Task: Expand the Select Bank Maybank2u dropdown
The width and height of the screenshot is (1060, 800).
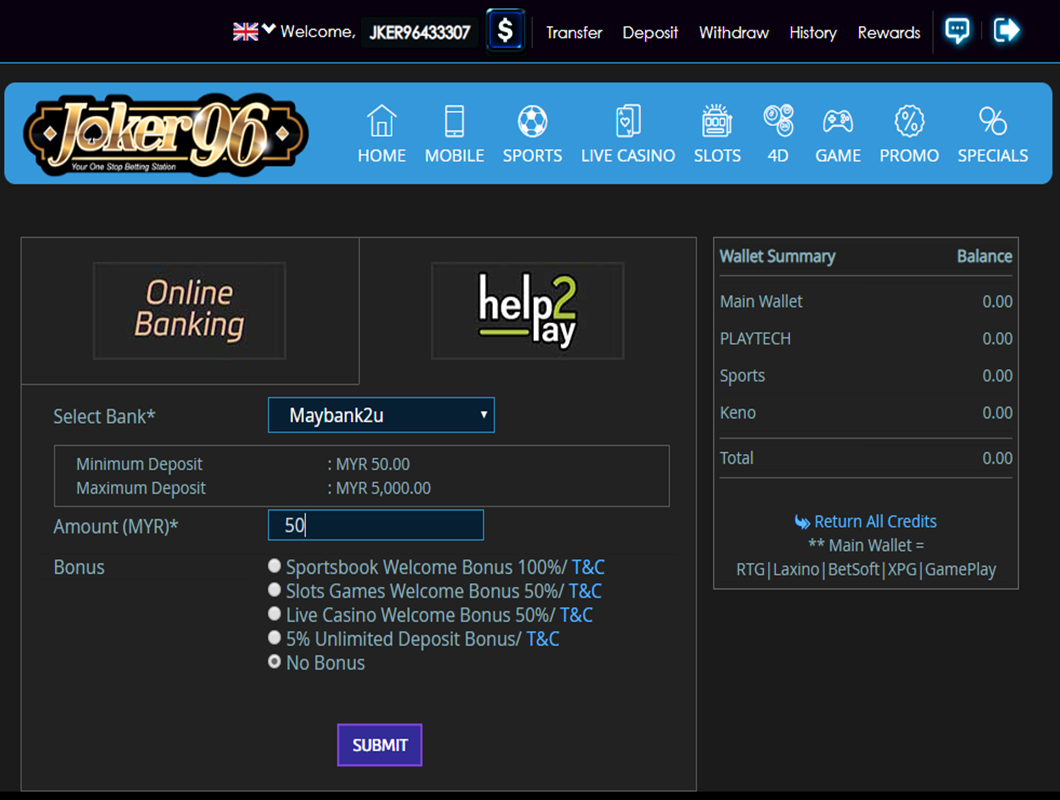Action: tap(381, 415)
